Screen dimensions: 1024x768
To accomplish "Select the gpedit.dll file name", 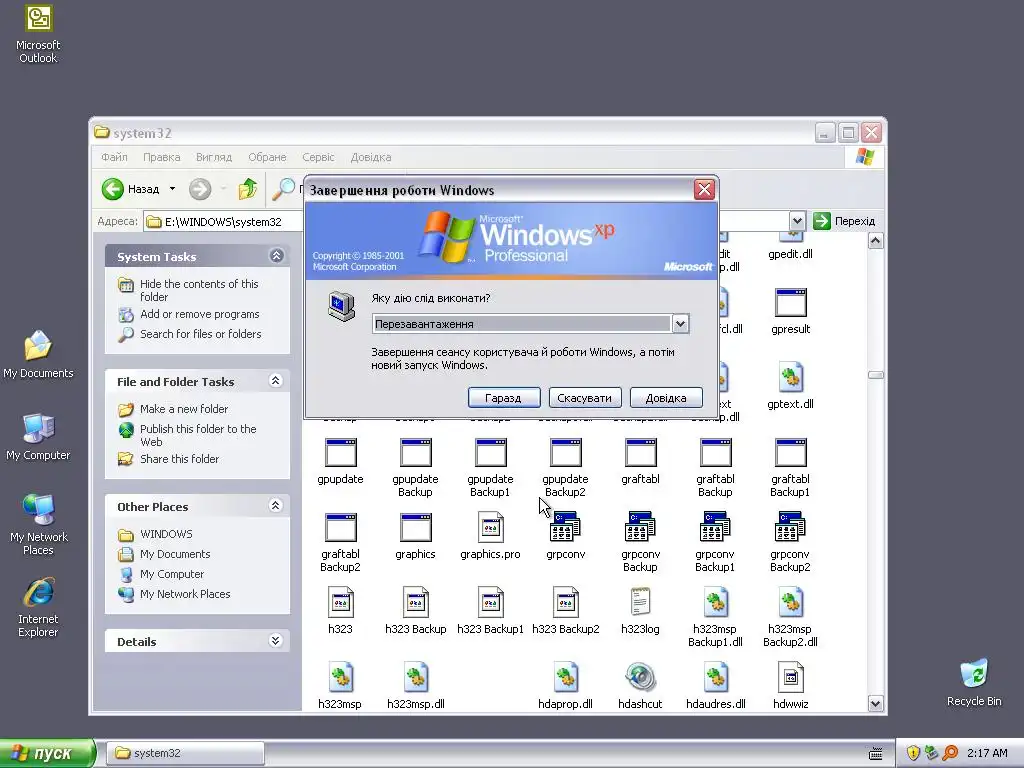I will (x=790, y=254).
